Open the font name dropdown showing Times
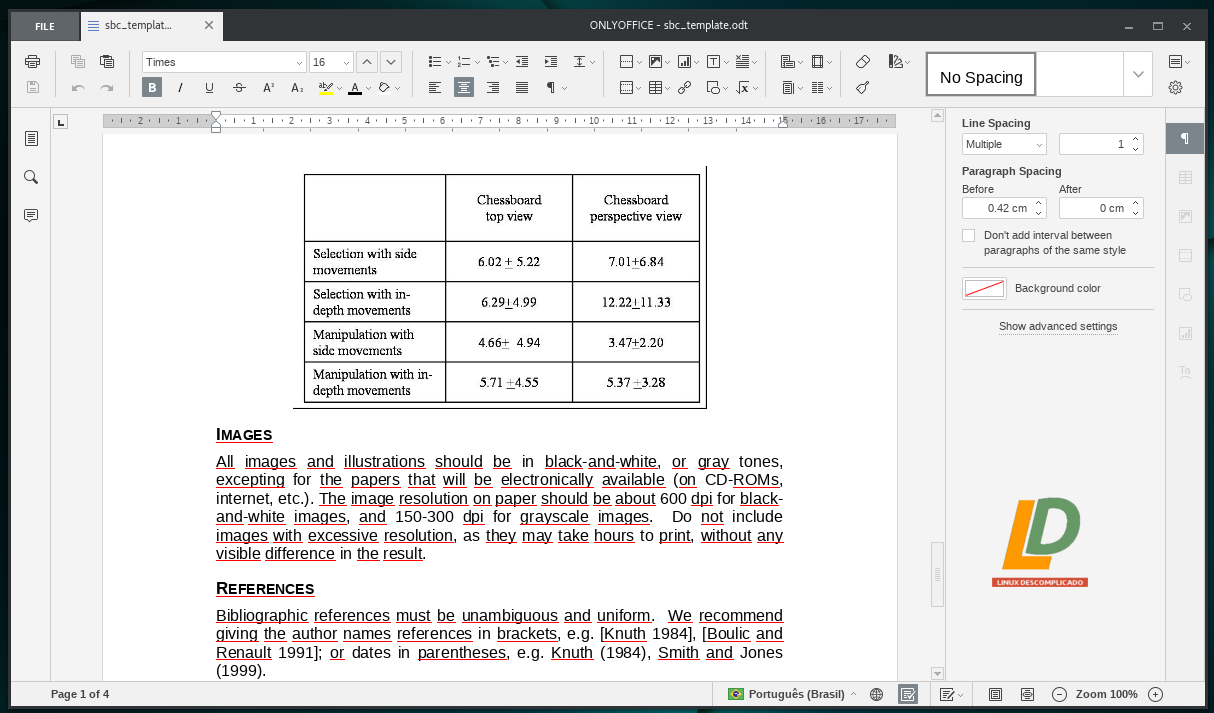Screen dimensions: 1214x713 pyautogui.click(x=223, y=62)
